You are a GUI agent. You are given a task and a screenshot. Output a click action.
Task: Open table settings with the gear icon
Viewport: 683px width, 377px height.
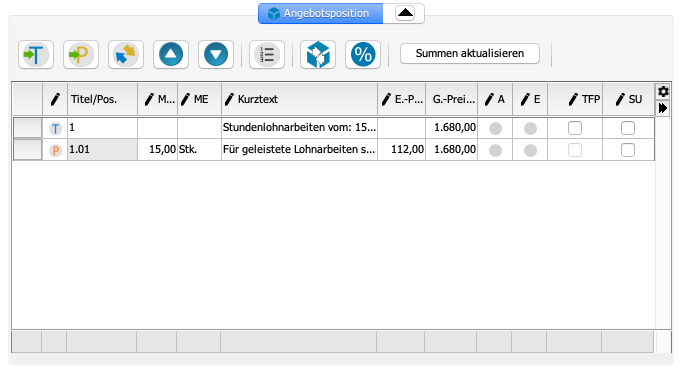pyautogui.click(x=663, y=92)
